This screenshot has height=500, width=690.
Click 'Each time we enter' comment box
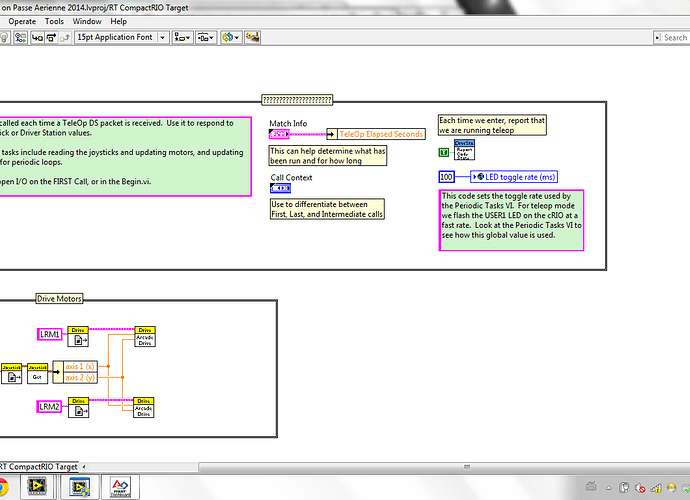[492, 125]
